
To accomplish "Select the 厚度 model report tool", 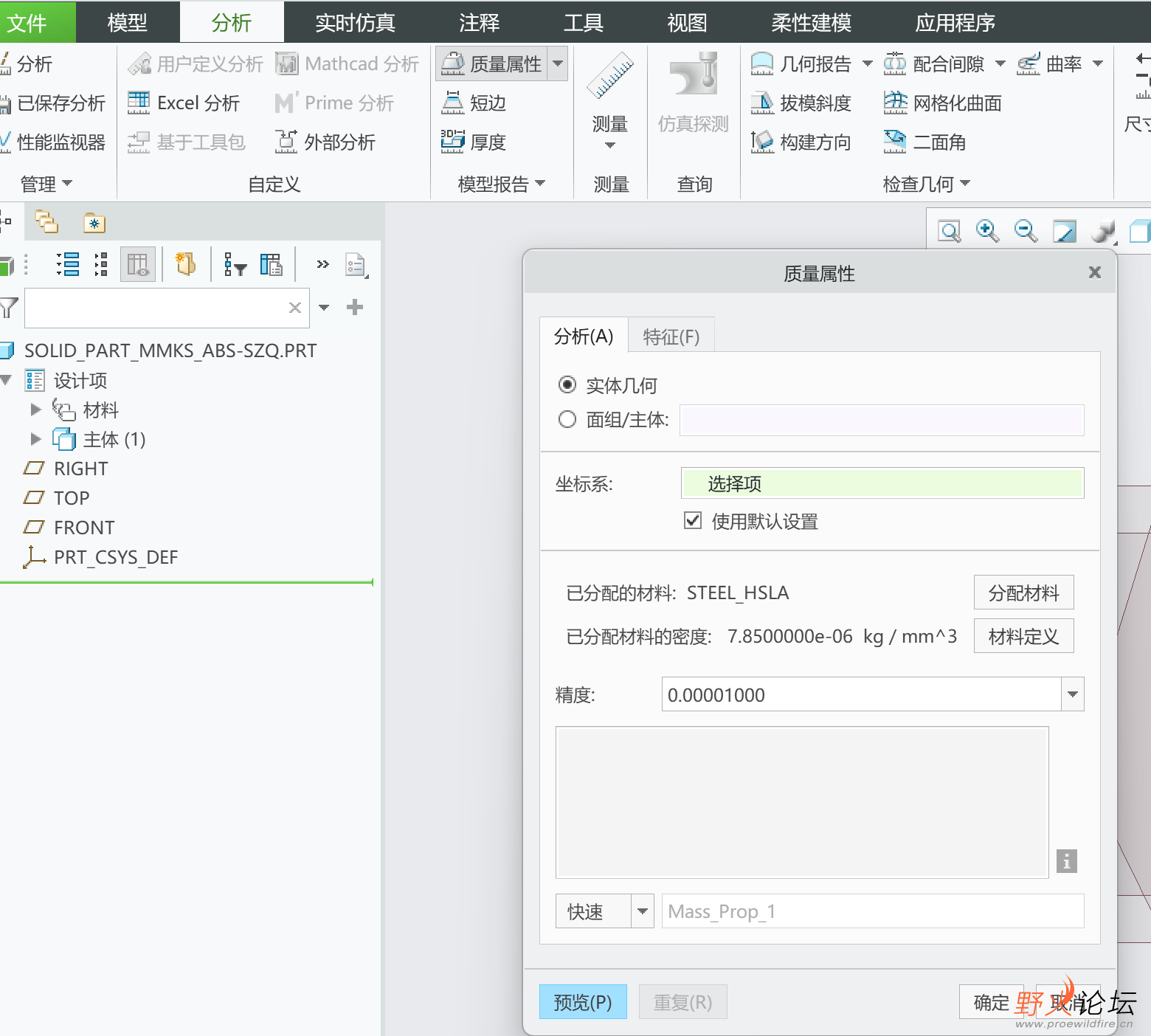I will click(x=474, y=142).
